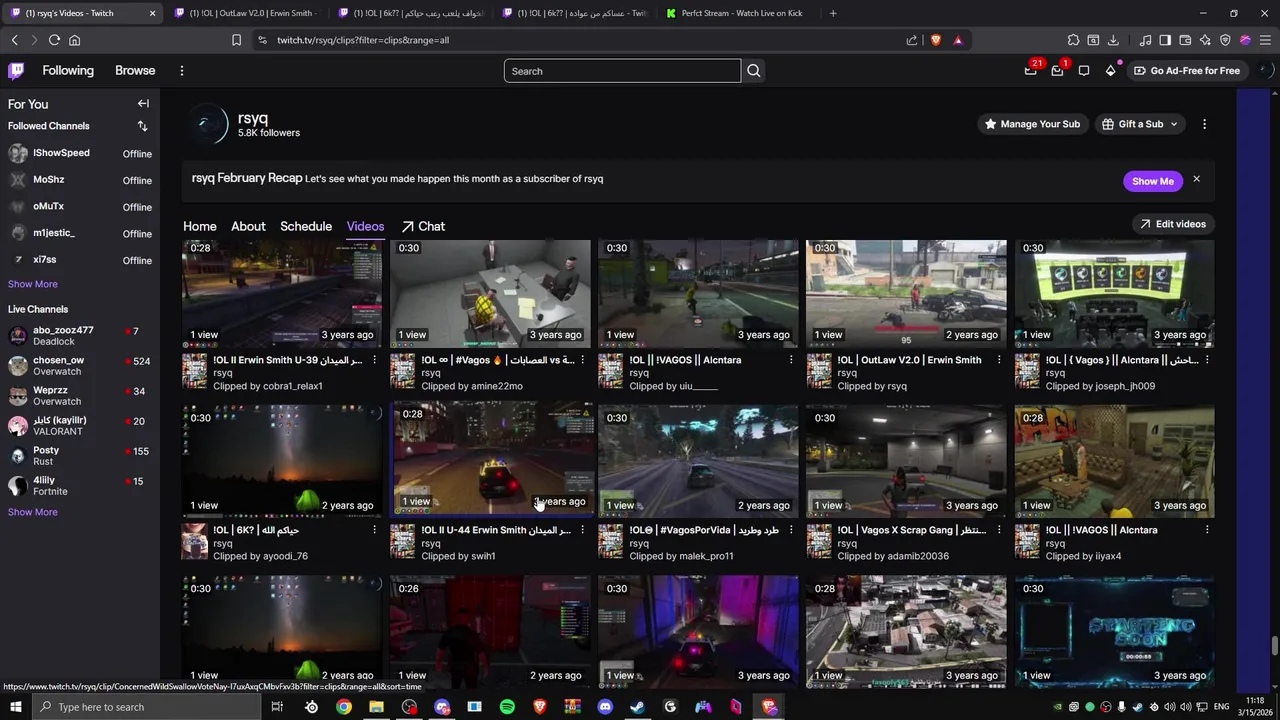Click into the Twitch search field
Viewport: 1280px width, 720px height.
click(x=622, y=71)
